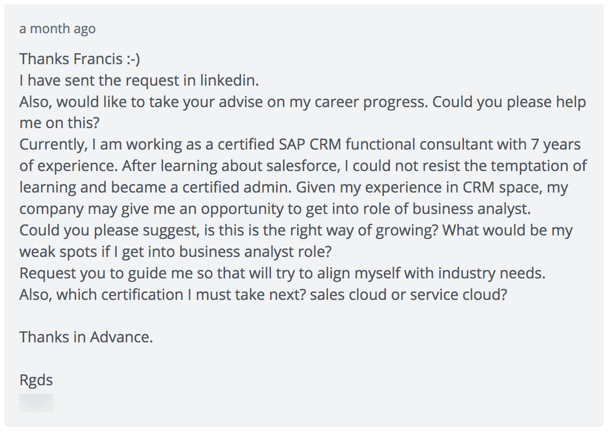Click the words "7 years" in the message

click(556, 145)
